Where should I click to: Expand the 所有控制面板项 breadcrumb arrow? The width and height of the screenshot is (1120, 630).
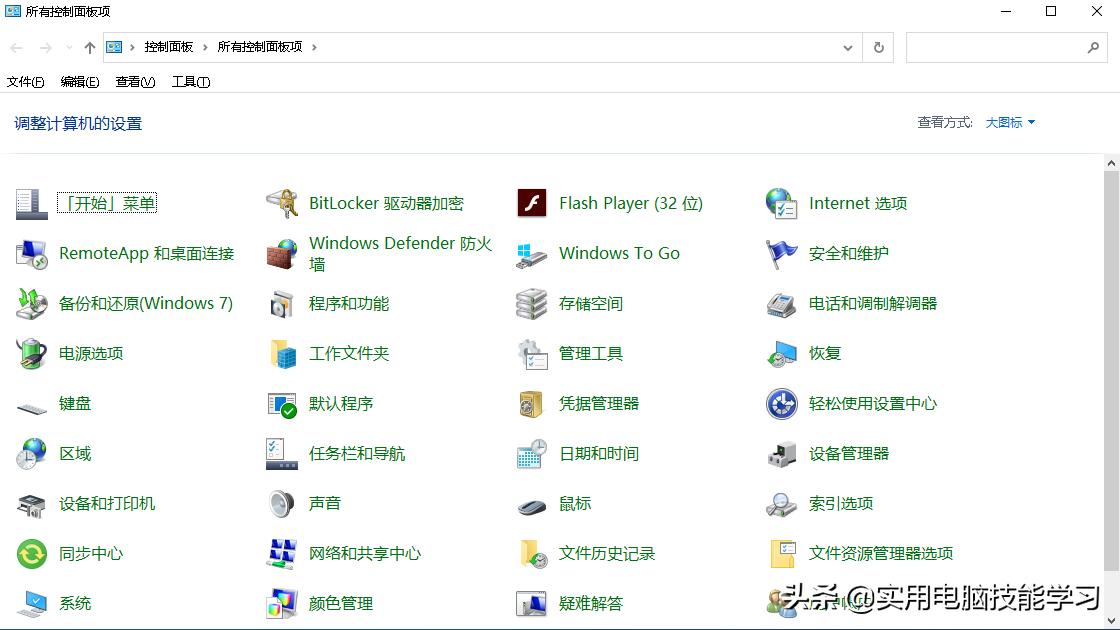[313, 47]
